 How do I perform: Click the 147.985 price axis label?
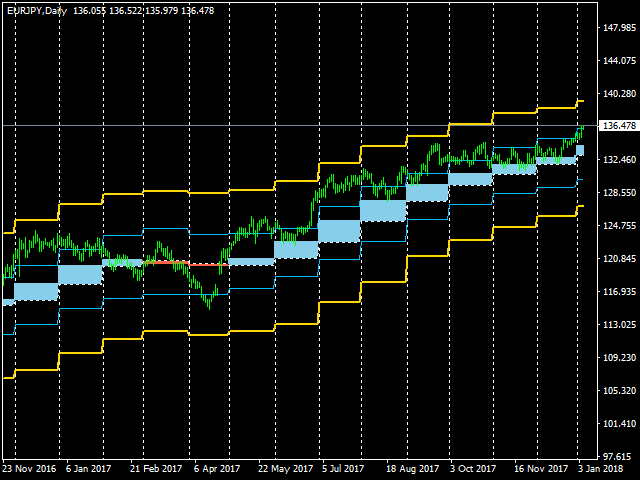coord(619,28)
